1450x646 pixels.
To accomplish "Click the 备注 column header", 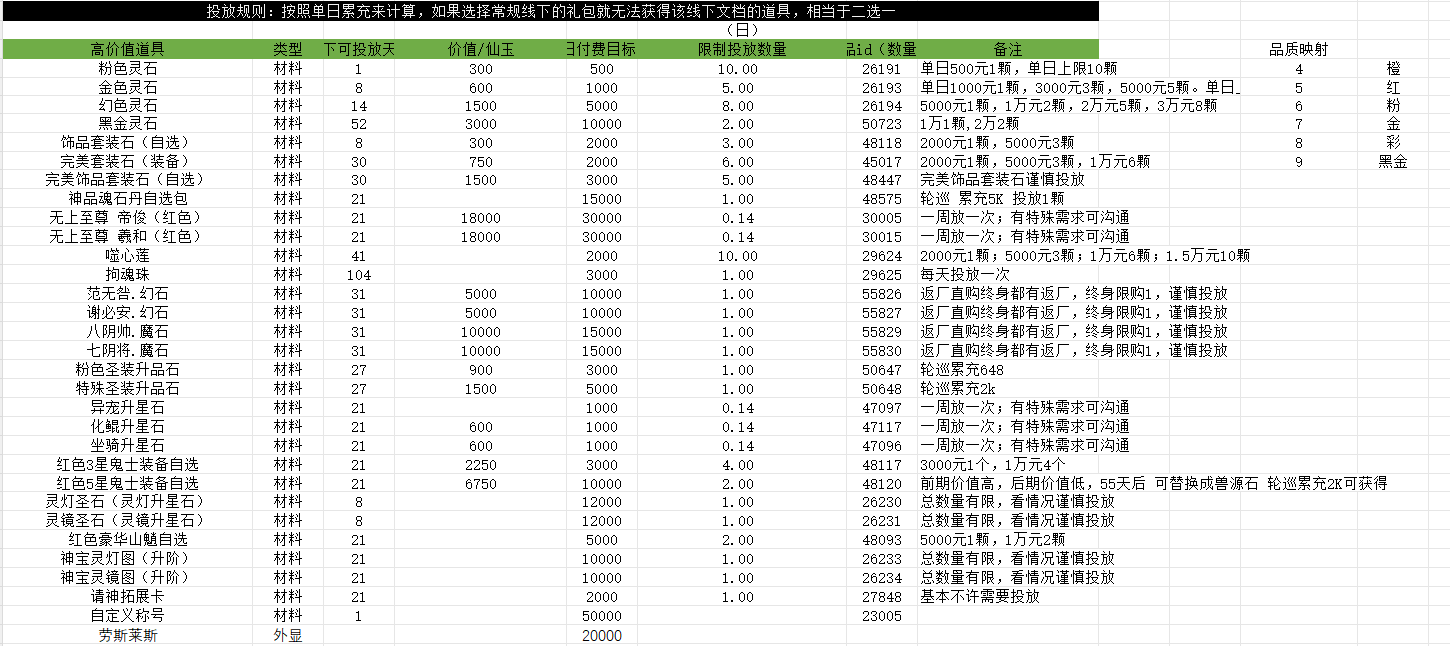I will (1007, 49).
